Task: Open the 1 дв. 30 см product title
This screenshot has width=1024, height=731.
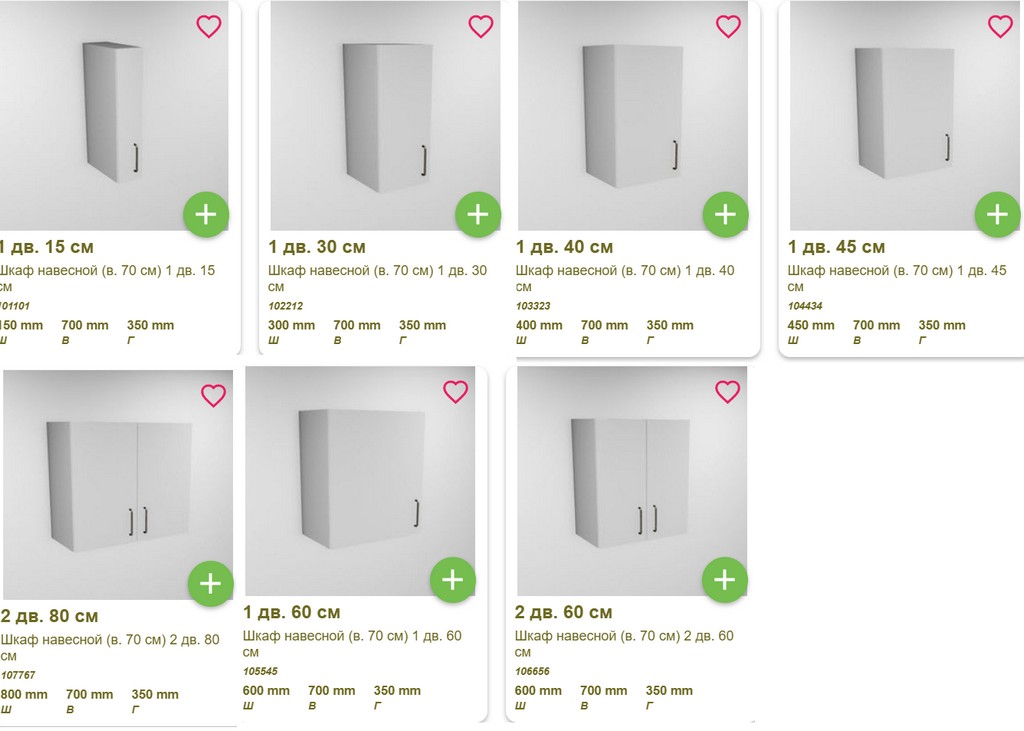Action: pyautogui.click(x=317, y=247)
